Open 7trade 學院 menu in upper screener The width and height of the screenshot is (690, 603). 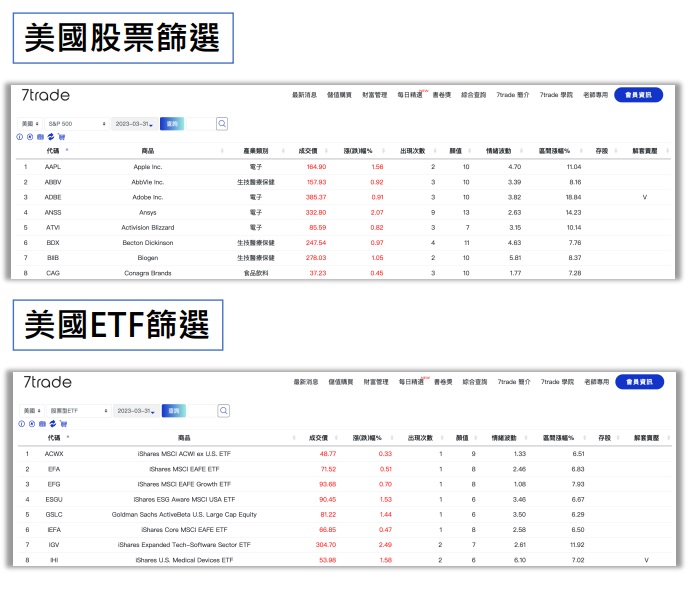[556, 95]
